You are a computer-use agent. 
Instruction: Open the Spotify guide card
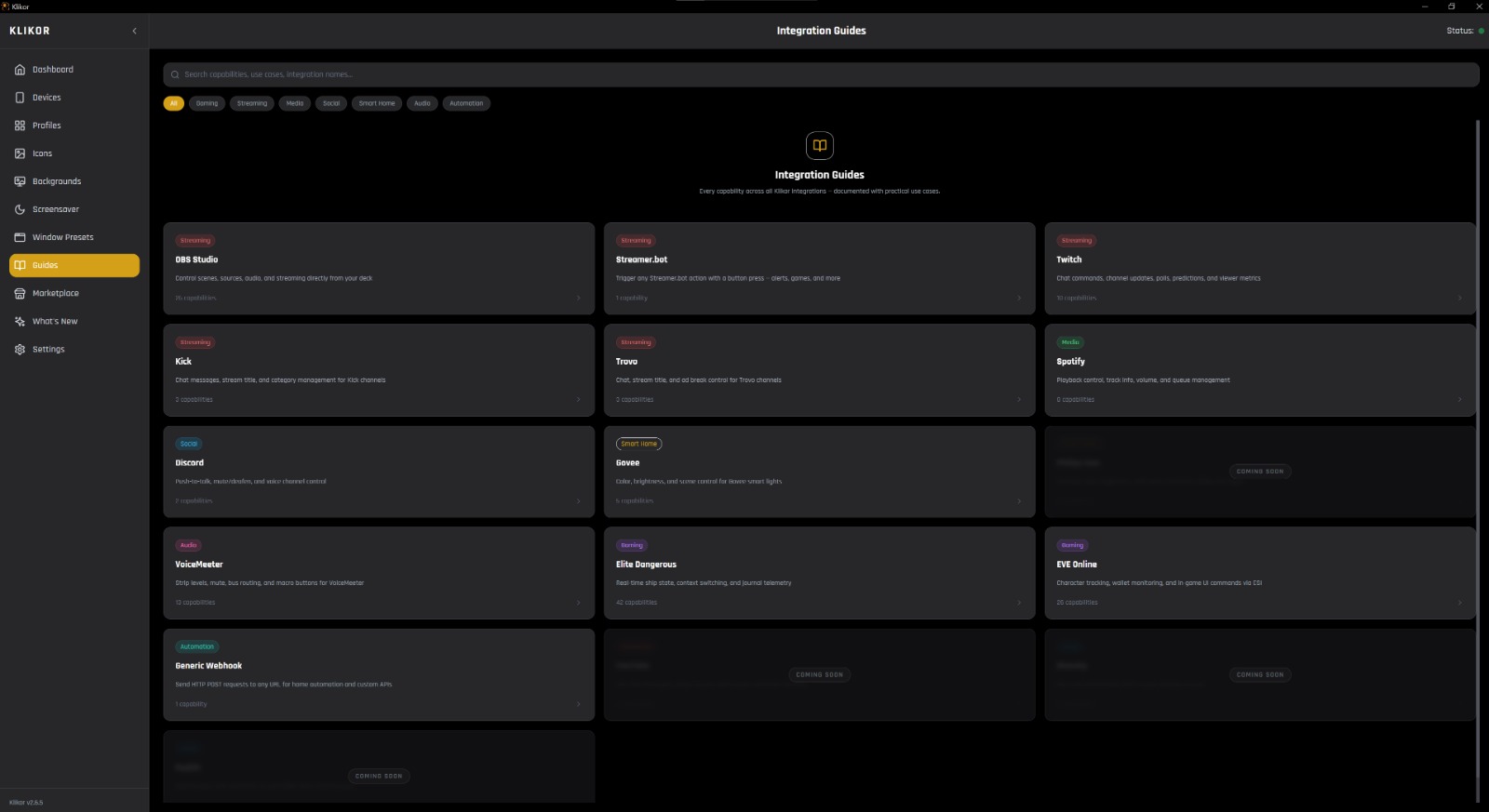1260,369
